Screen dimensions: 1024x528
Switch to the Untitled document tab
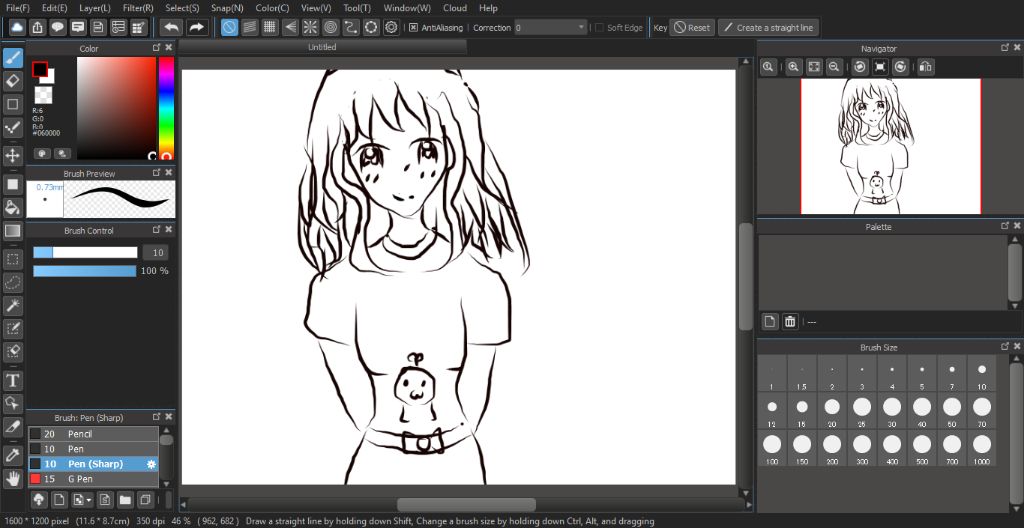(323, 47)
